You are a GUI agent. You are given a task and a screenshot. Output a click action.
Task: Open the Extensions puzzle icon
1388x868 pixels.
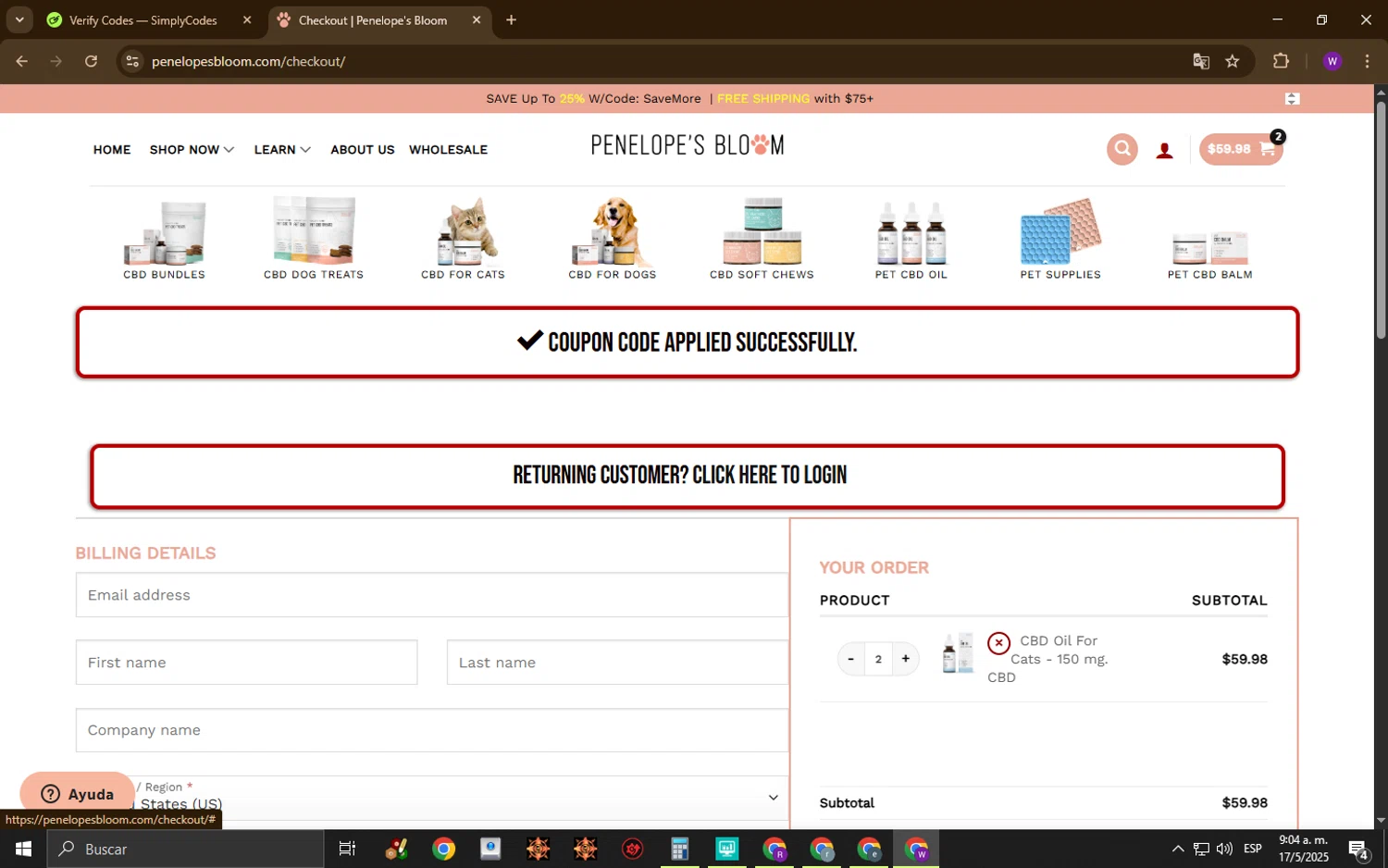click(x=1281, y=61)
